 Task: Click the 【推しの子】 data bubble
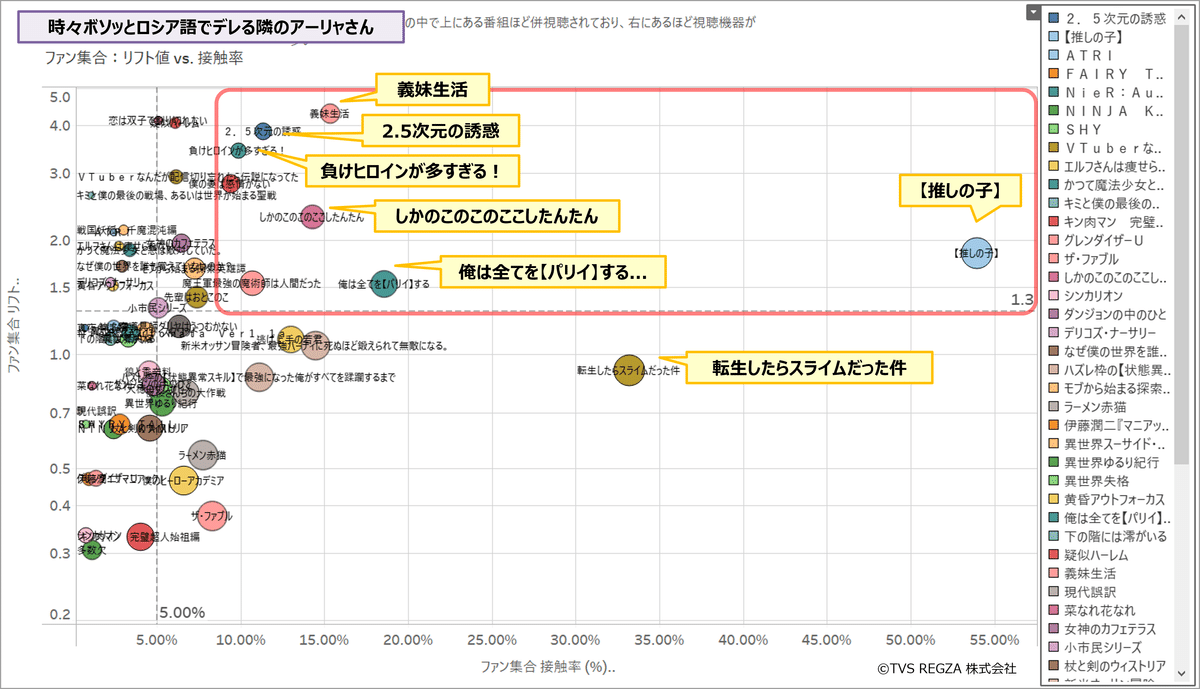(975, 254)
